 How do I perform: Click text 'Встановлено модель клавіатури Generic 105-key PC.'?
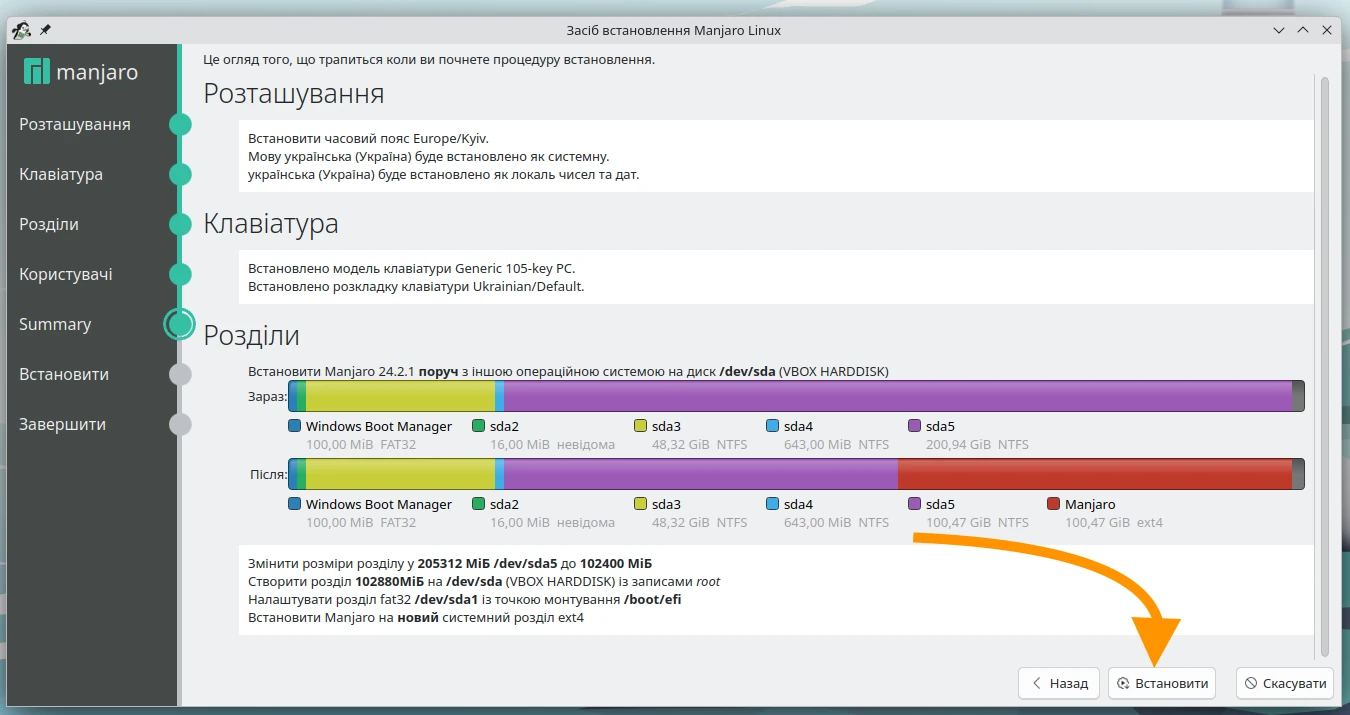tap(412, 269)
